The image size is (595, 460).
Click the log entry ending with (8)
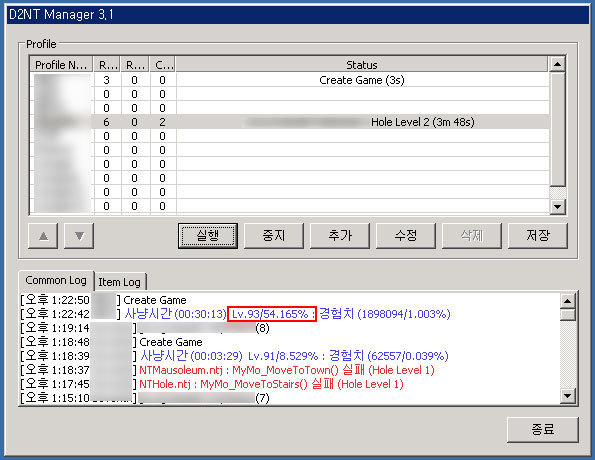click(x=145, y=328)
